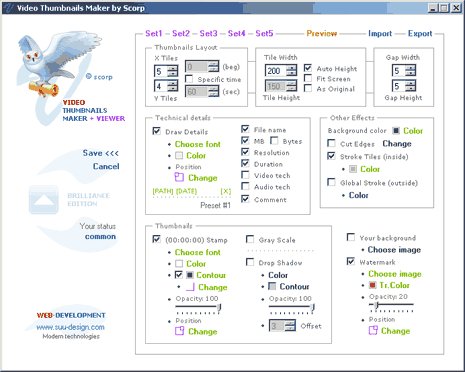Image resolution: width=465 pixels, height=372 pixels.
Task: Click the Save <<< link
Action: click(x=101, y=153)
